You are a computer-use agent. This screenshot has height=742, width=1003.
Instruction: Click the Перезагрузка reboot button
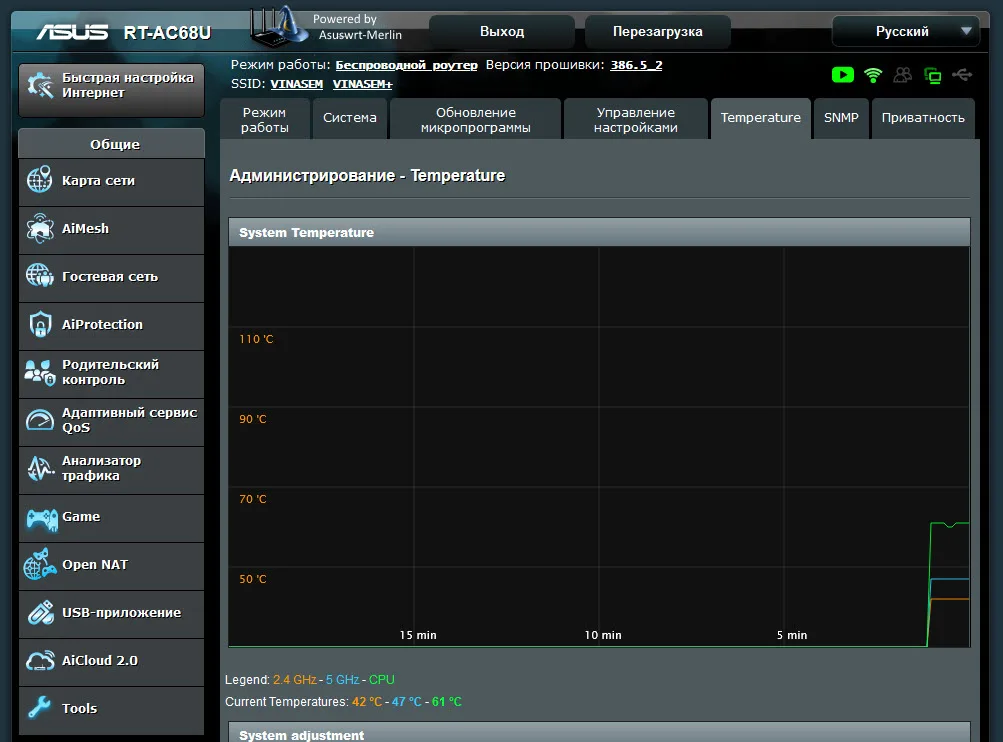click(658, 31)
